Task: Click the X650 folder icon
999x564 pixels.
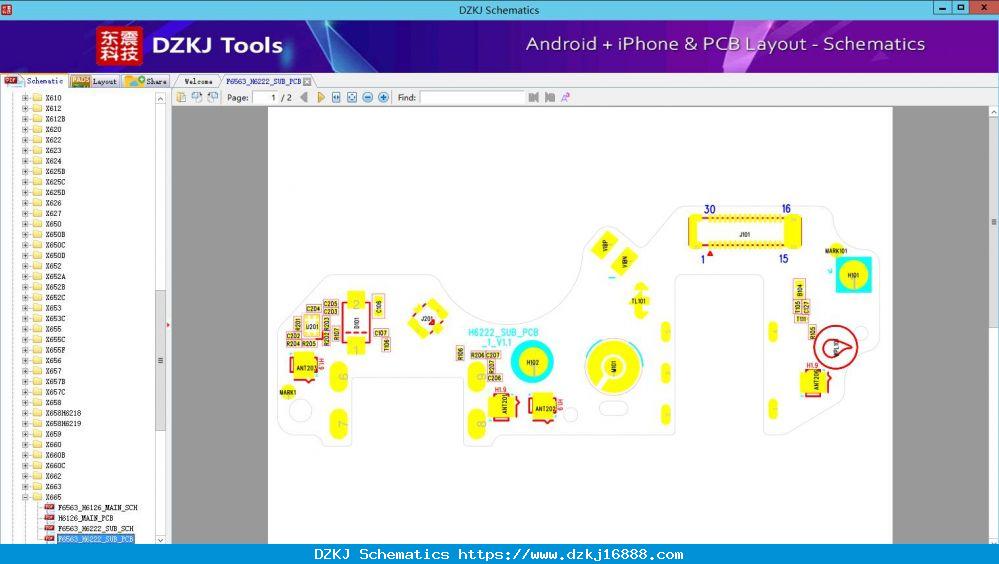Action: (37, 224)
